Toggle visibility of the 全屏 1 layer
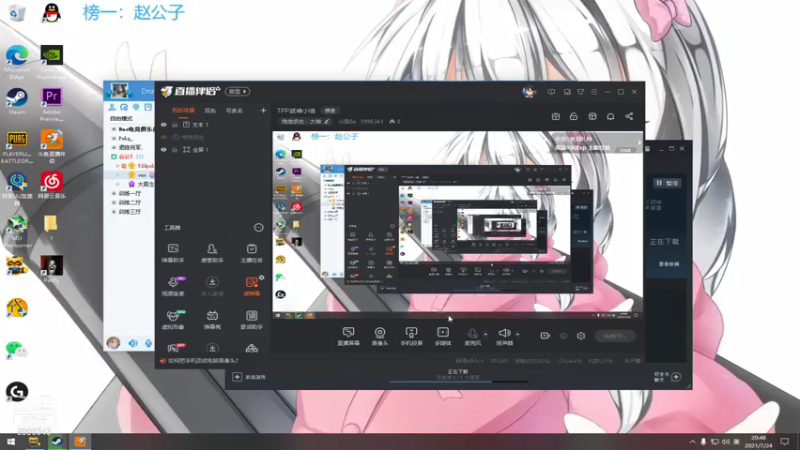Screen dimensions: 800x450 tap(163, 149)
